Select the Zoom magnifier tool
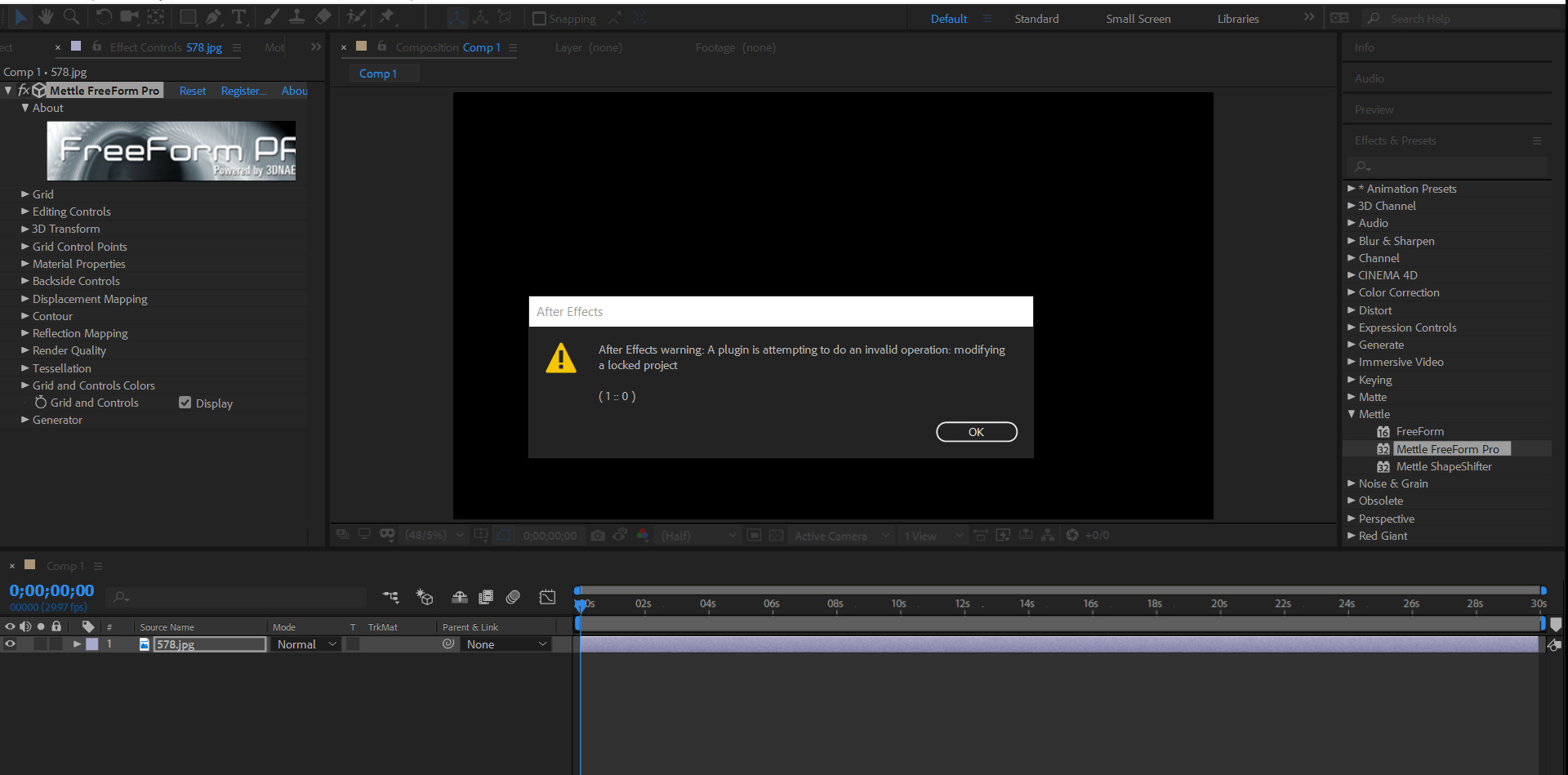The image size is (1568, 775). click(x=72, y=16)
